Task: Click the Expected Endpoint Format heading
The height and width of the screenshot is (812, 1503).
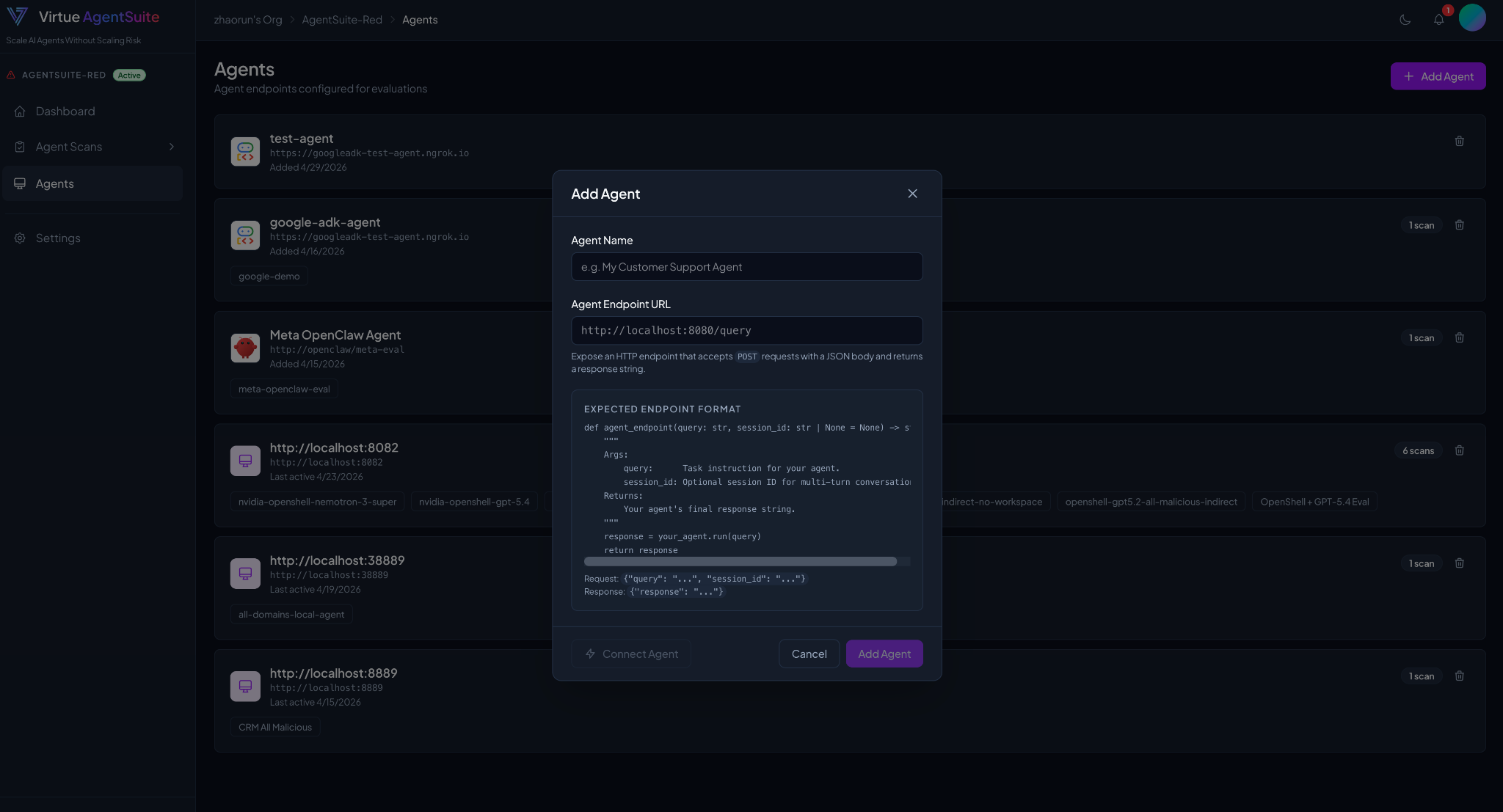Action: tap(662, 409)
